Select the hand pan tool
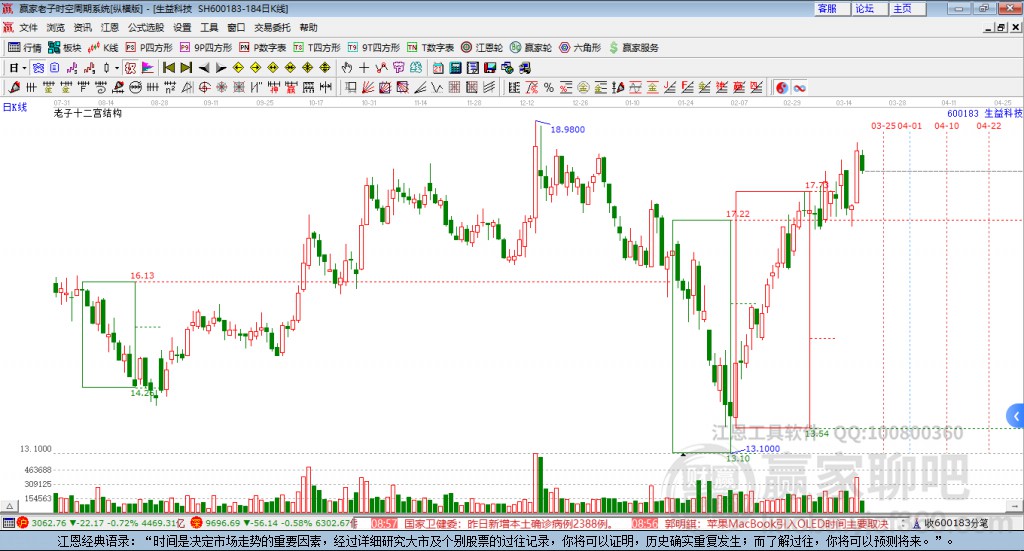Image resolution: width=1024 pixels, height=551 pixels. (346, 68)
